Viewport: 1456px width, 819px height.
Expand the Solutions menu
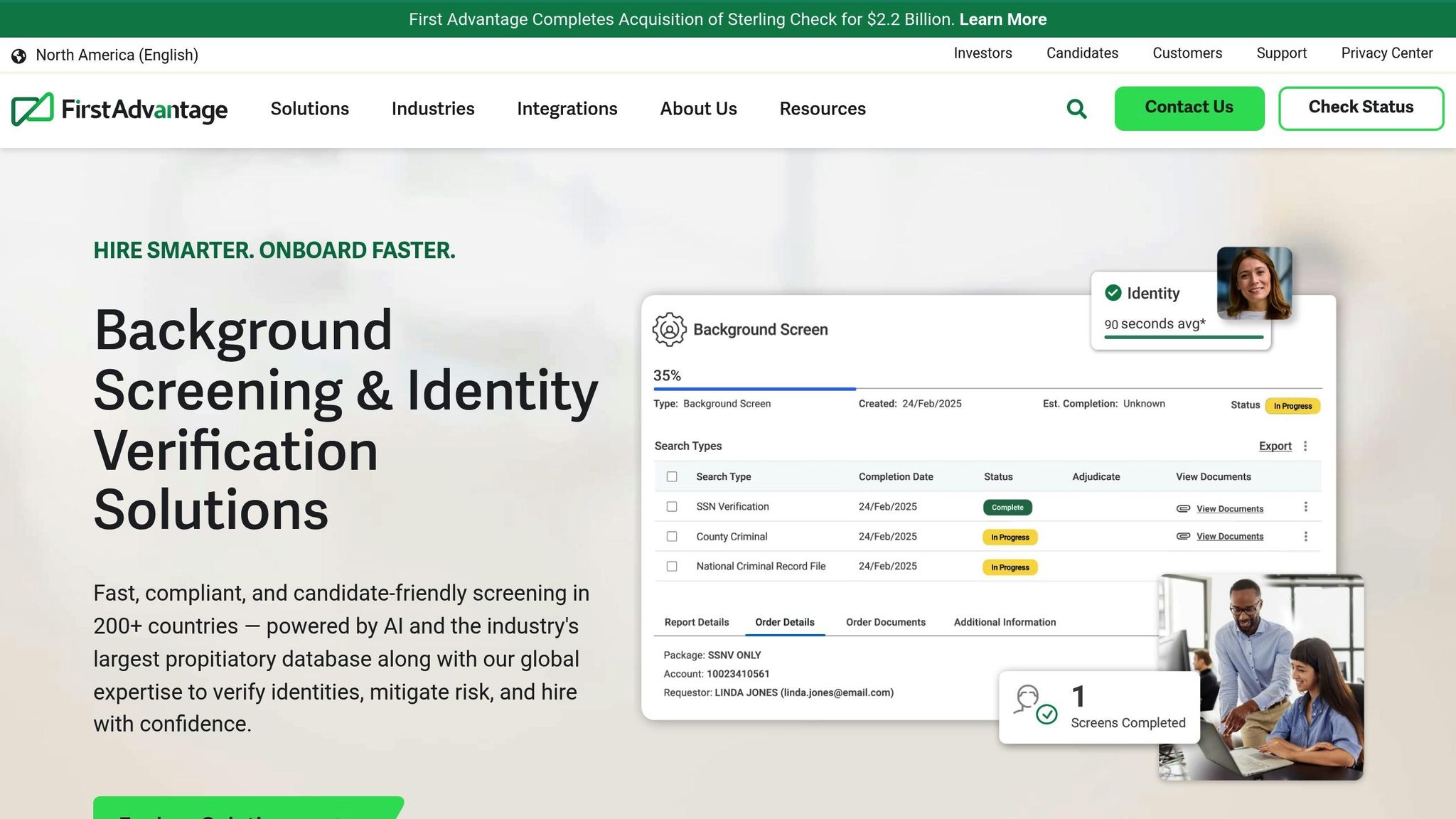click(x=310, y=109)
